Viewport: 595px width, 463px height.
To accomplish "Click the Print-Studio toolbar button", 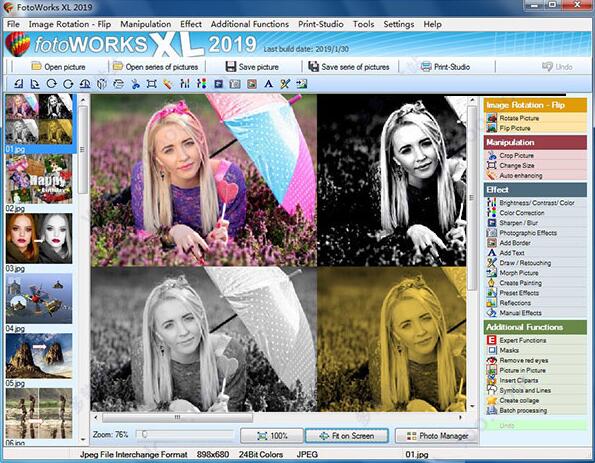I will [x=446, y=67].
